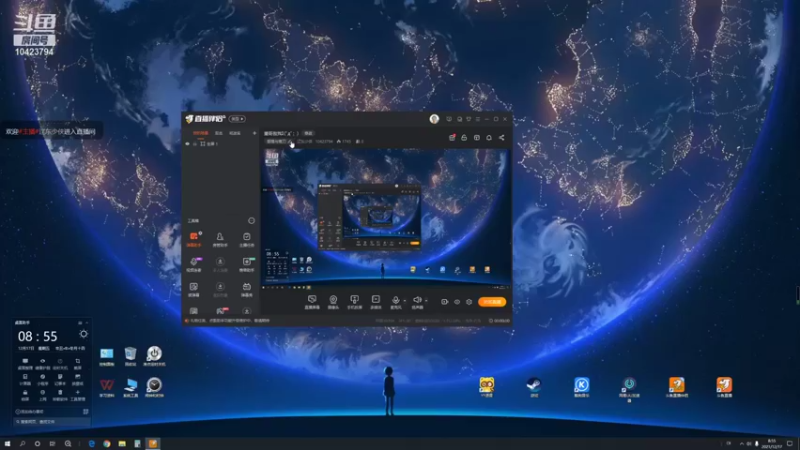Toggle recording with the camcorder icon

pyautogui.click(x=444, y=302)
